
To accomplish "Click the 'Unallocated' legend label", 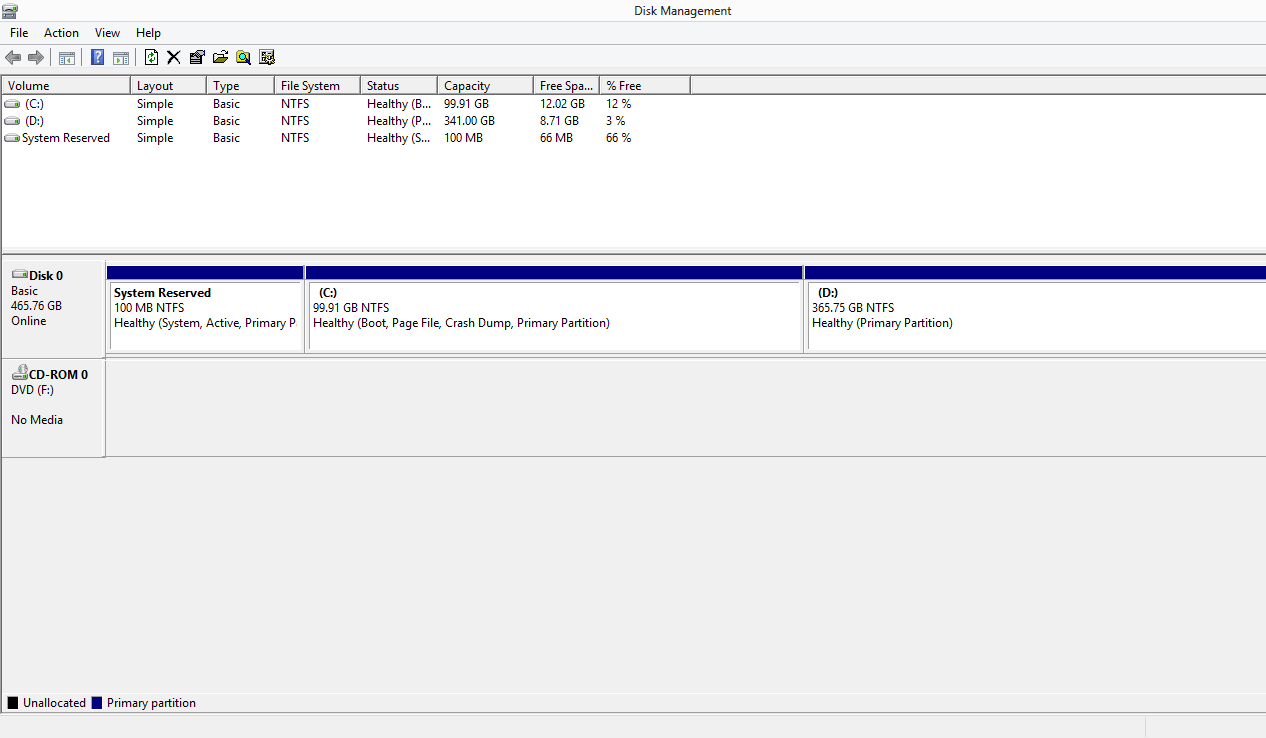I will tap(54, 703).
